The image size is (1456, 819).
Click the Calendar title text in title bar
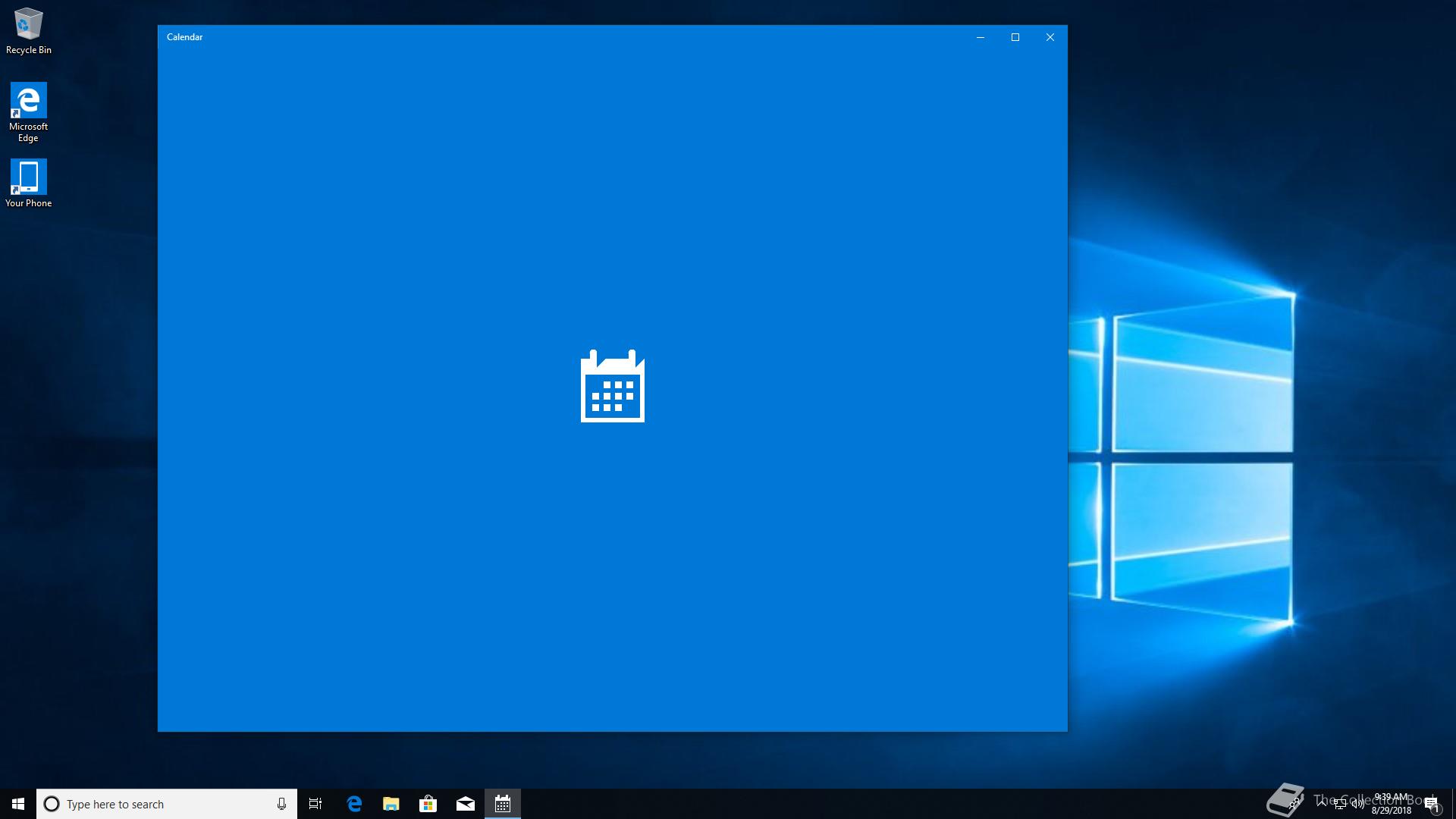pos(184,37)
